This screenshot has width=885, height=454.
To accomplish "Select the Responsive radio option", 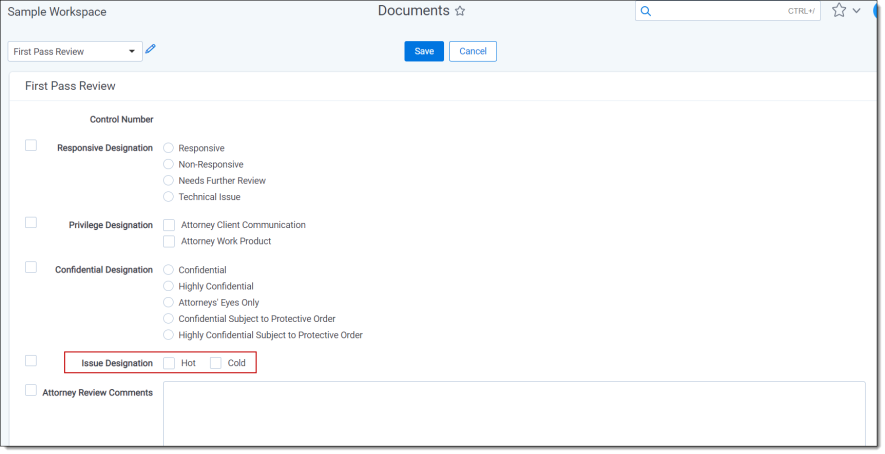I will (169, 148).
